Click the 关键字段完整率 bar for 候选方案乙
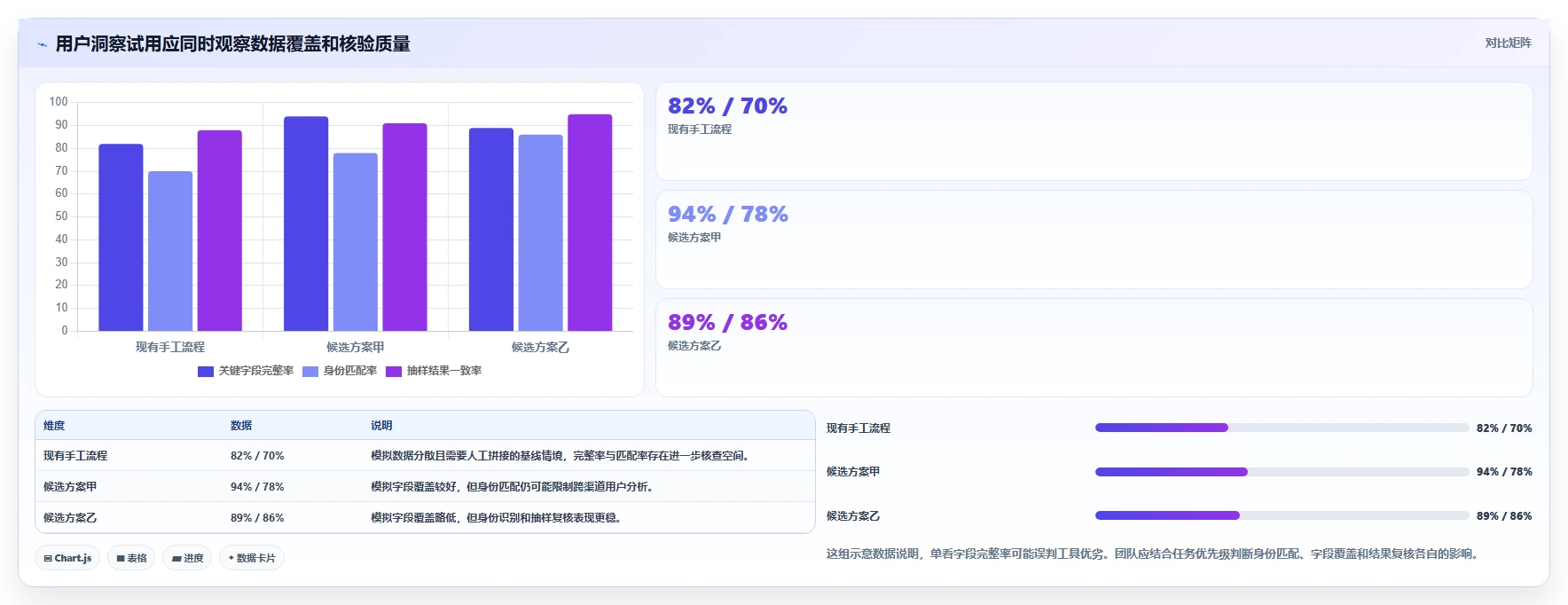Image resolution: width=1568 pixels, height=605 pixels. click(491, 229)
